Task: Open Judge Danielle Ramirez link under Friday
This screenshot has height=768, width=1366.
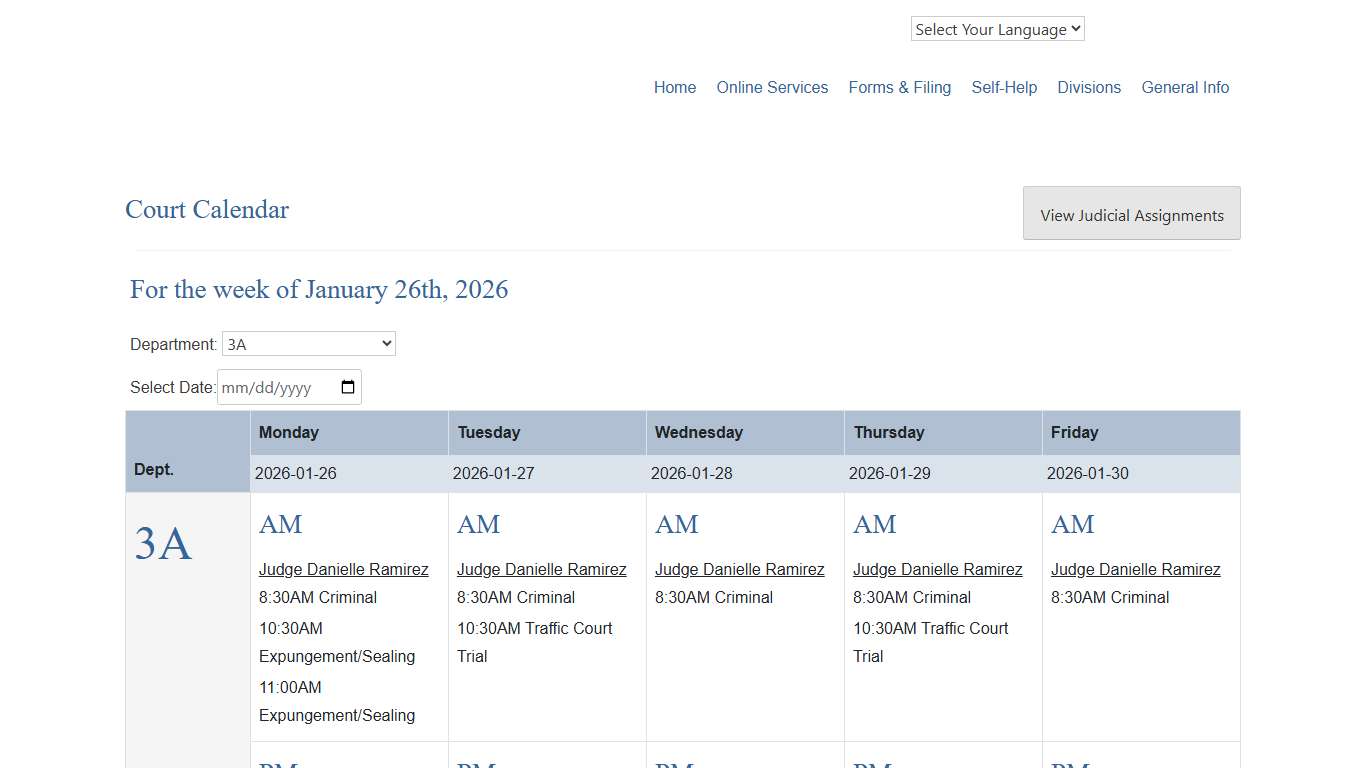Action: pos(1136,569)
